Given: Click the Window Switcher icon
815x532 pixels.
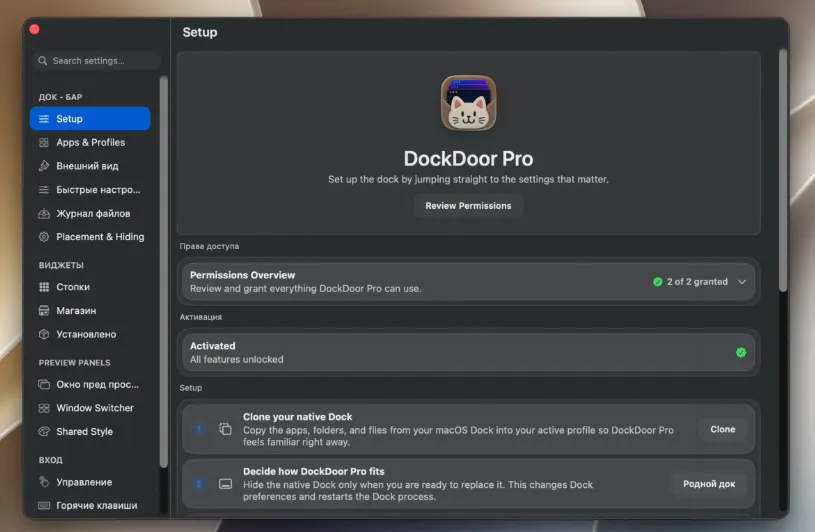Looking at the screenshot, I should [44, 408].
